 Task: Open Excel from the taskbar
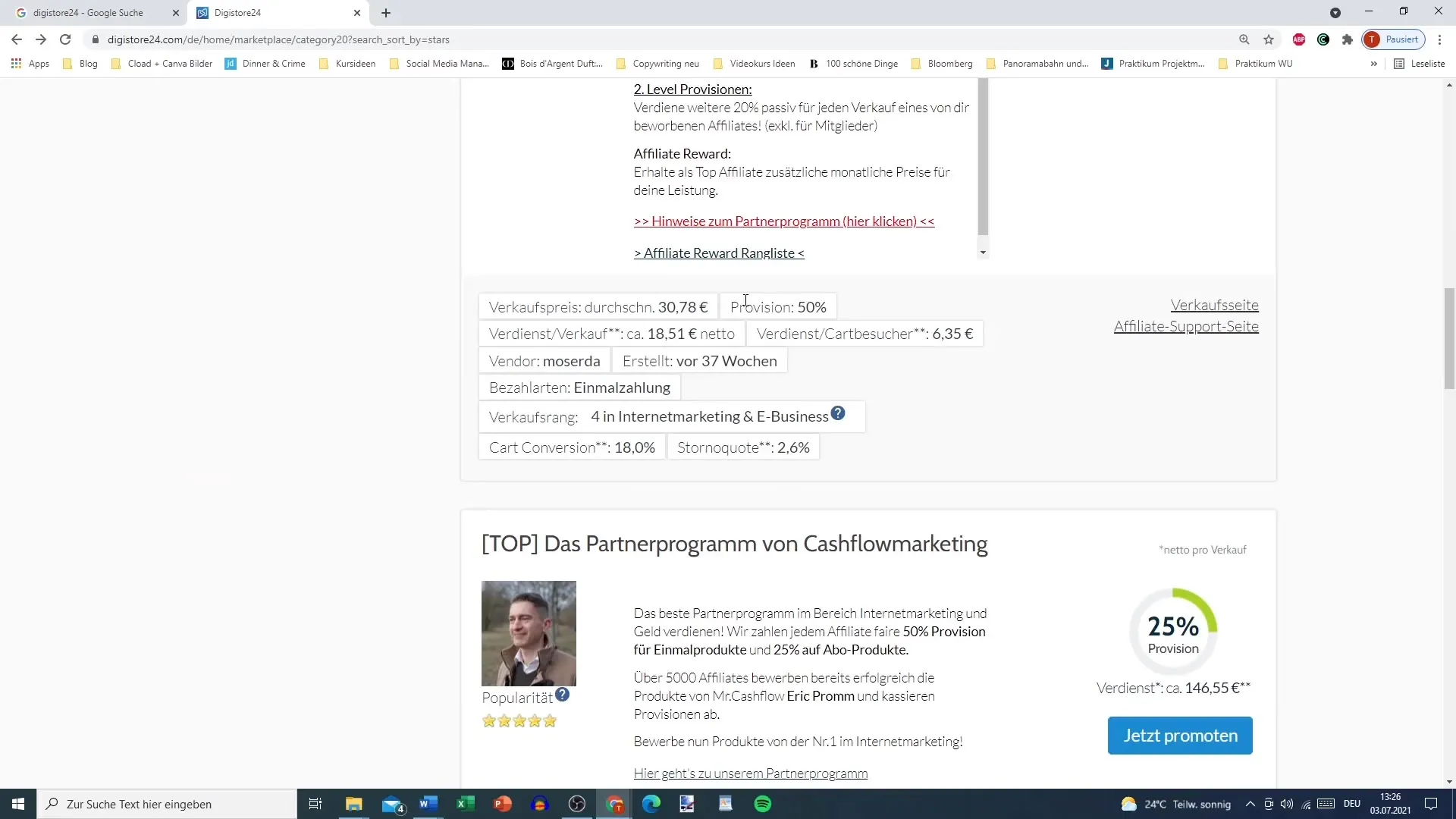(466, 804)
